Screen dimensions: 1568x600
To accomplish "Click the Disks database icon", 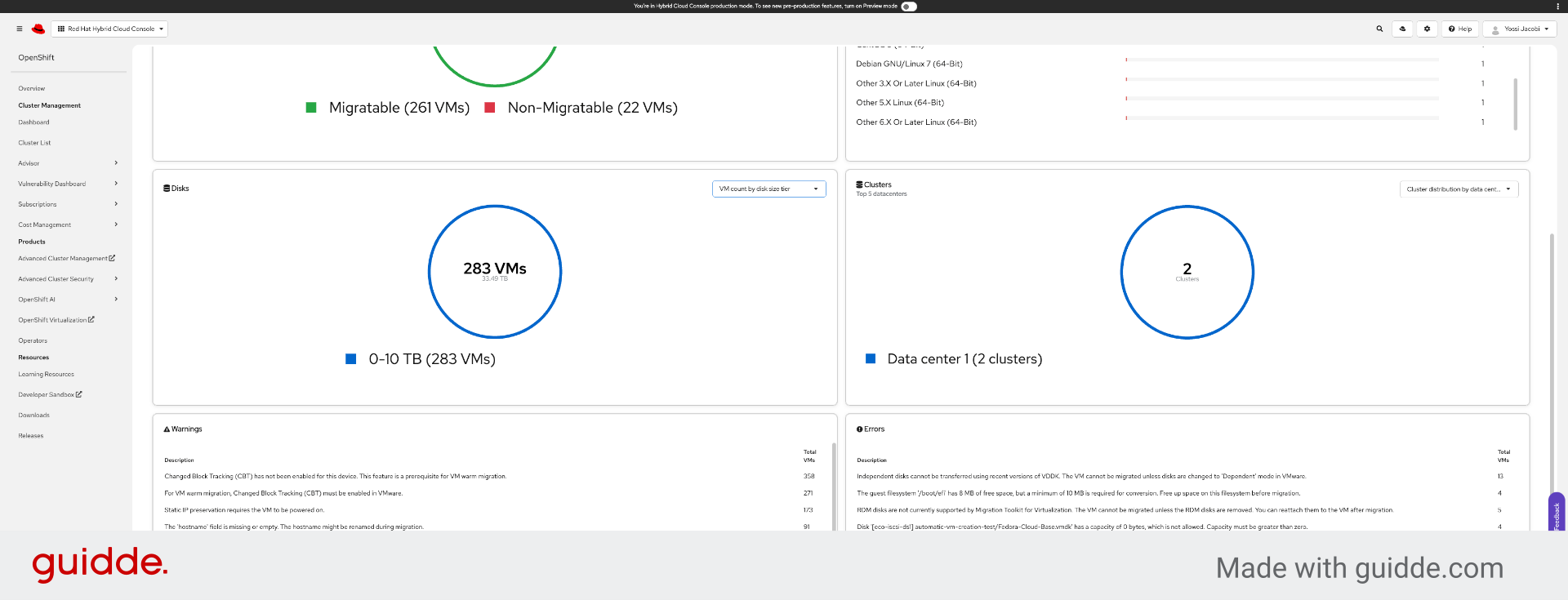I will coord(167,189).
